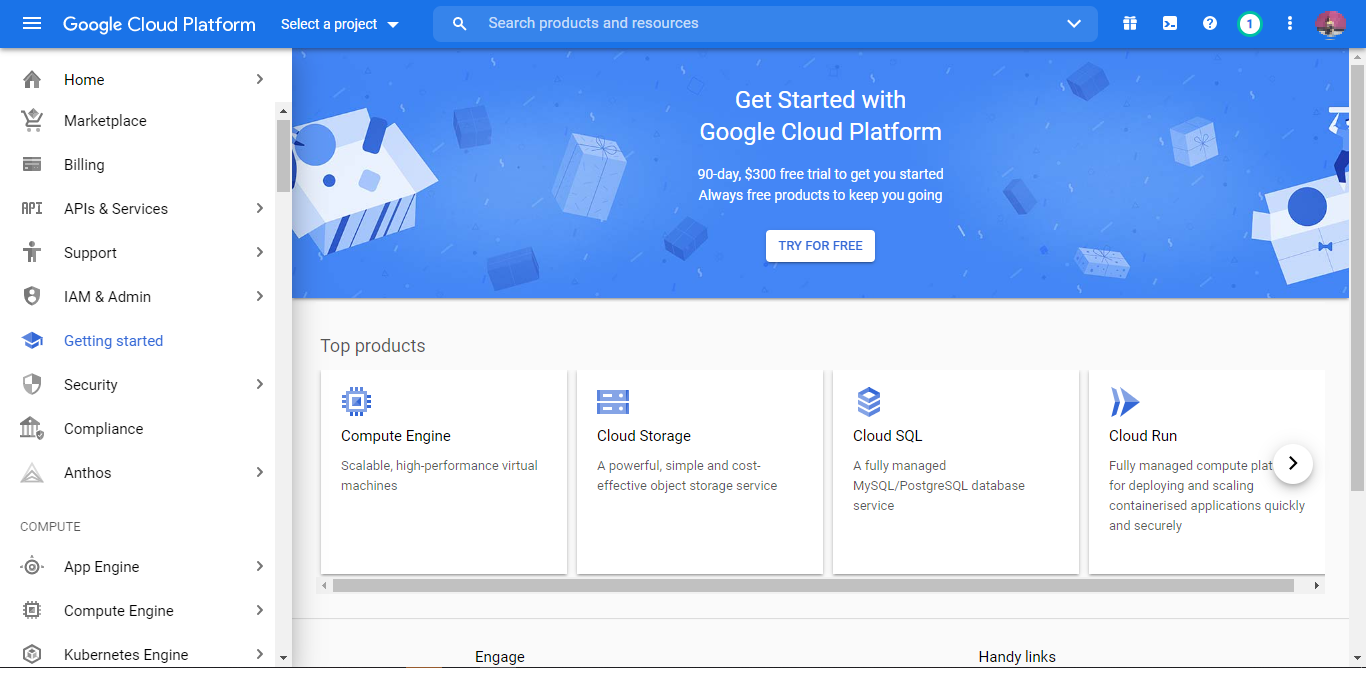Expand the Home submenu chevron
Screen dimensions: 1366x698
pos(260,79)
